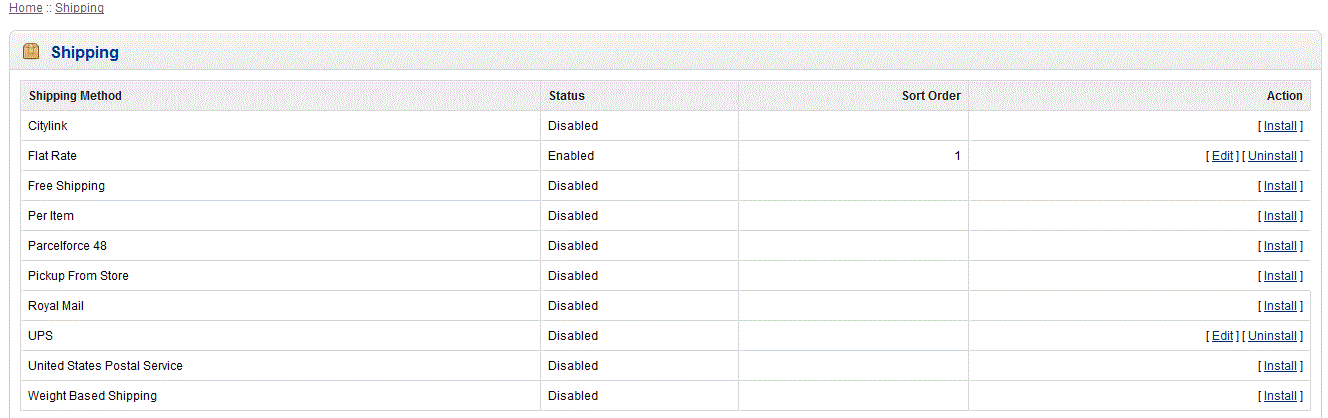Uninstall the Flat Rate shipping method

1272,156
